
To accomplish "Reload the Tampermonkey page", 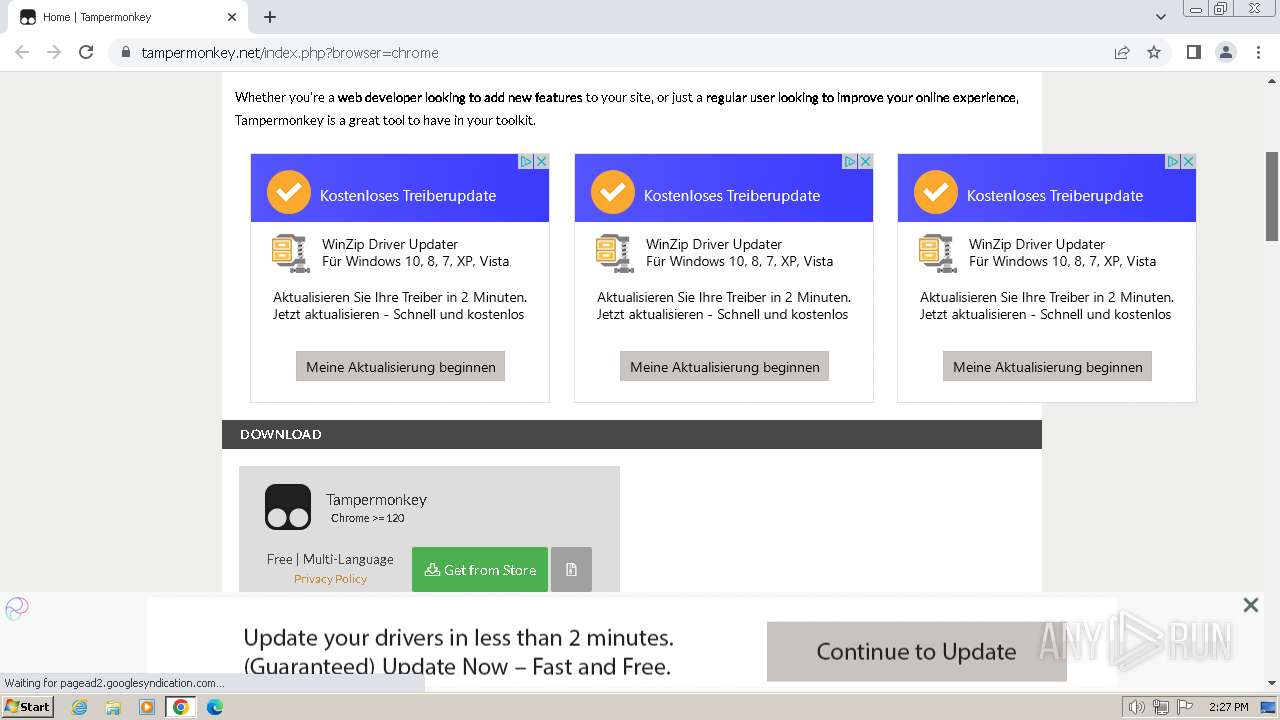I will (86, 52).
